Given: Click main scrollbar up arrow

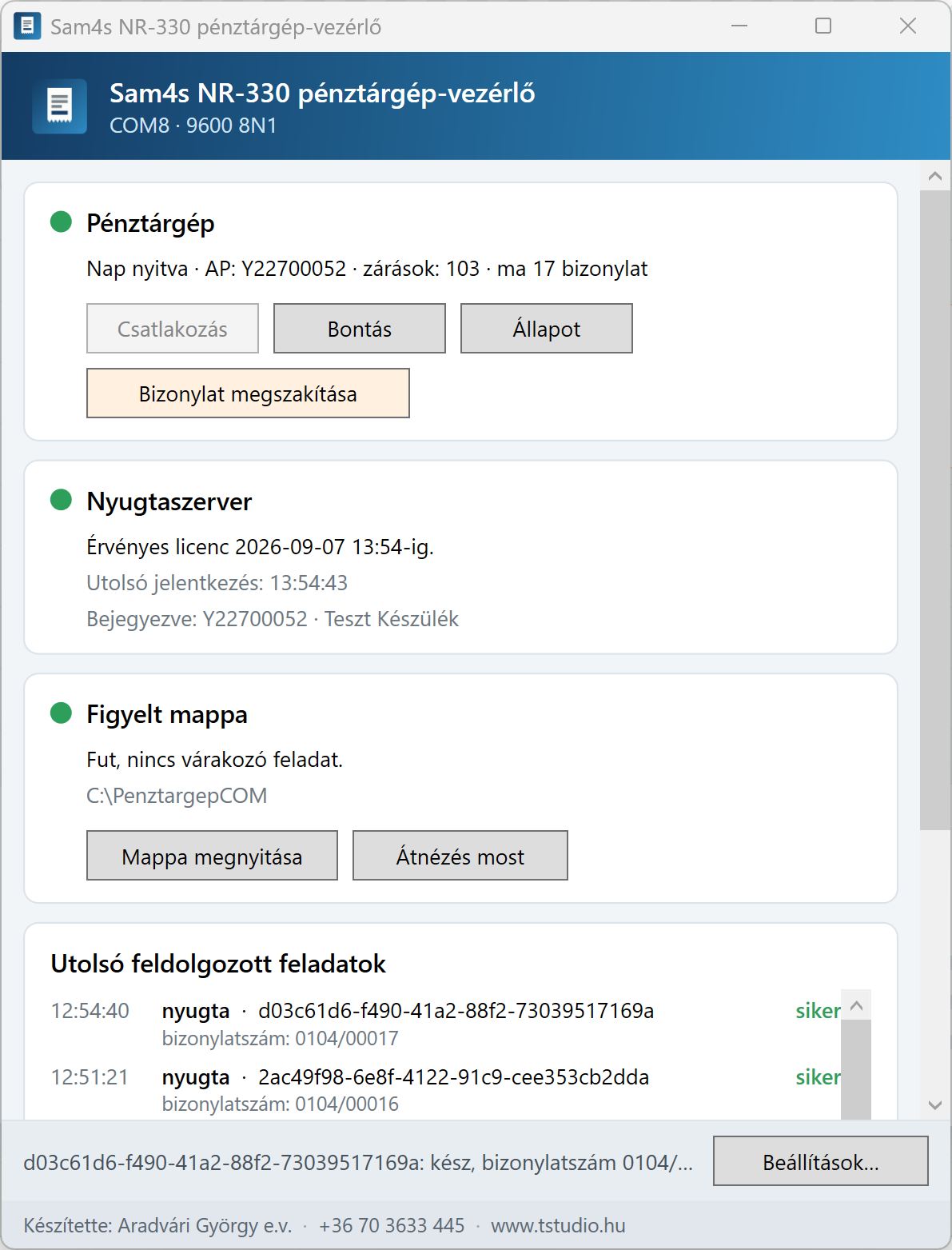Looking at the screenshot, I should coord(935,177).
